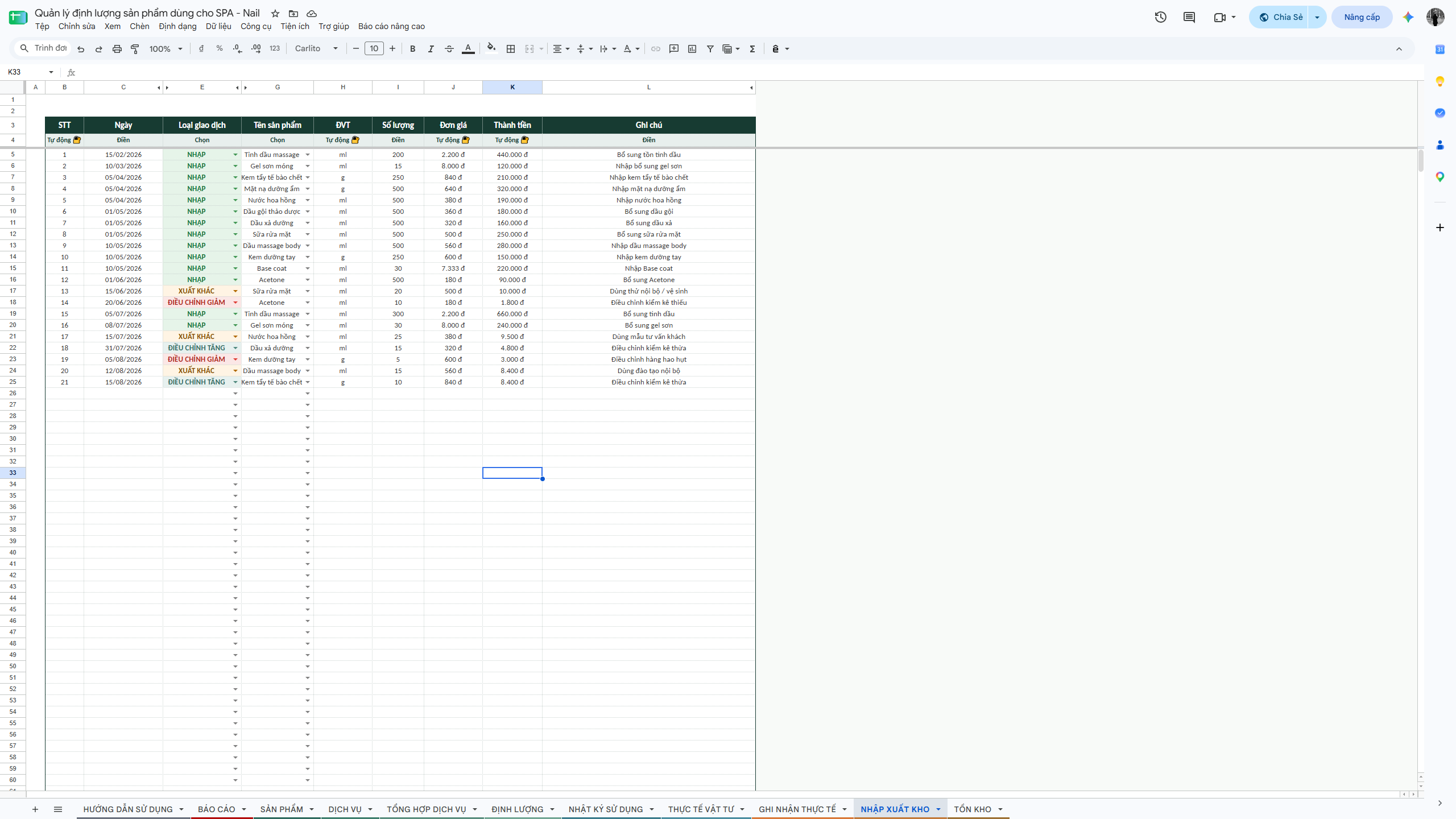Click the all sheets list icon
Image resolution: width=1456 pixels, height=819 pixels.
coord(58,809)
